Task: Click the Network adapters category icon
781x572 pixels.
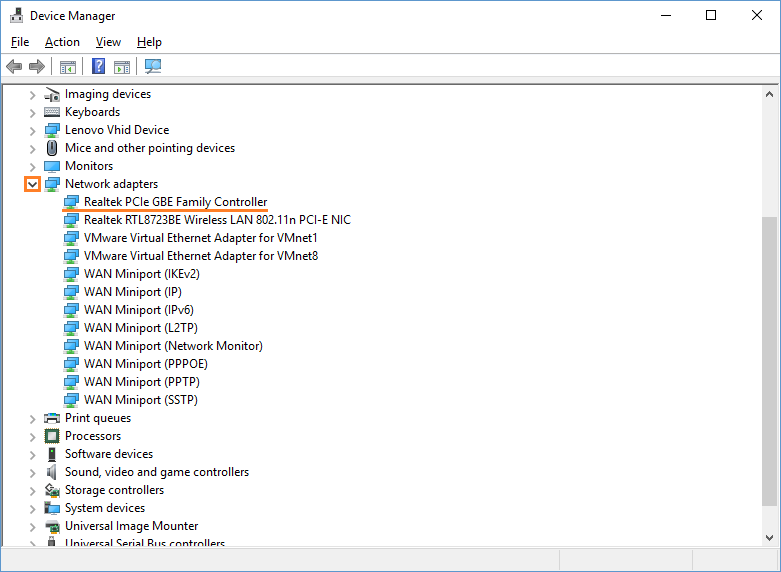Action: (x=52, y=184)
